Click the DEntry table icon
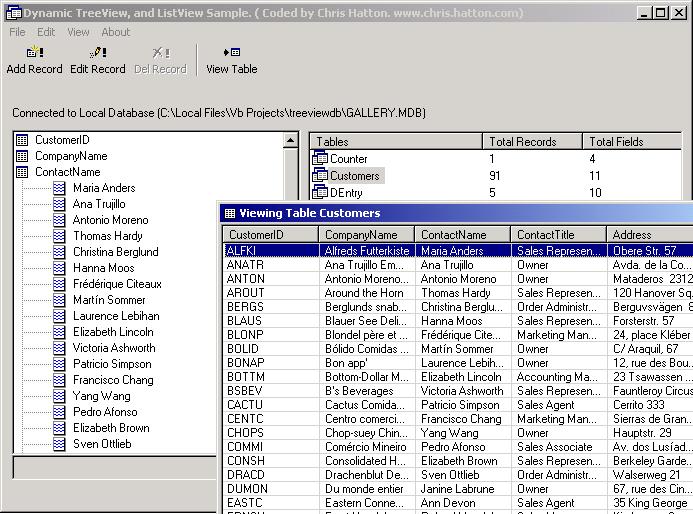This screenshot has height=514, width=693. [320, 193]
